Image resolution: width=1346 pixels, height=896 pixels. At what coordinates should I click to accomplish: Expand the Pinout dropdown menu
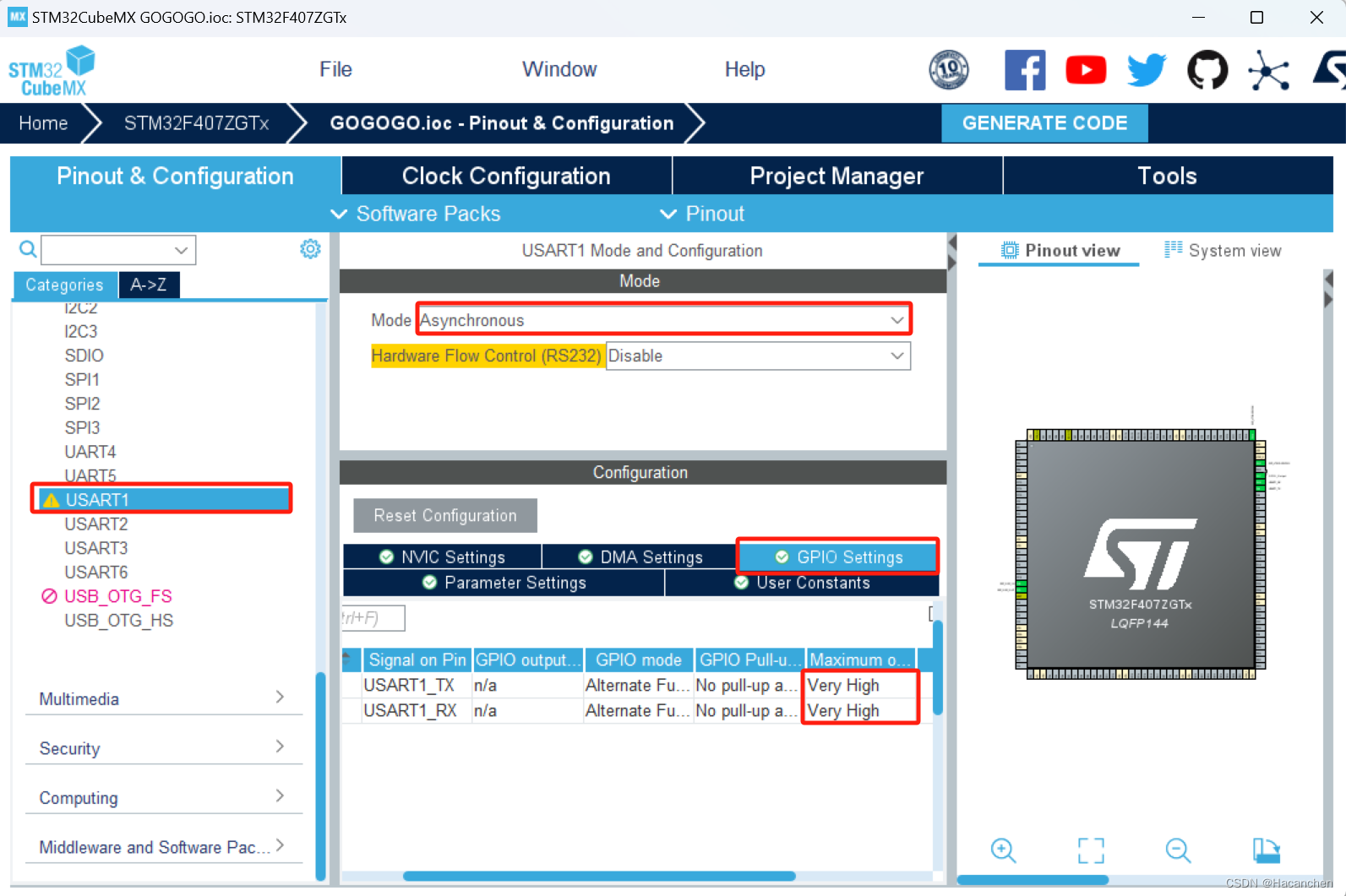702,214
